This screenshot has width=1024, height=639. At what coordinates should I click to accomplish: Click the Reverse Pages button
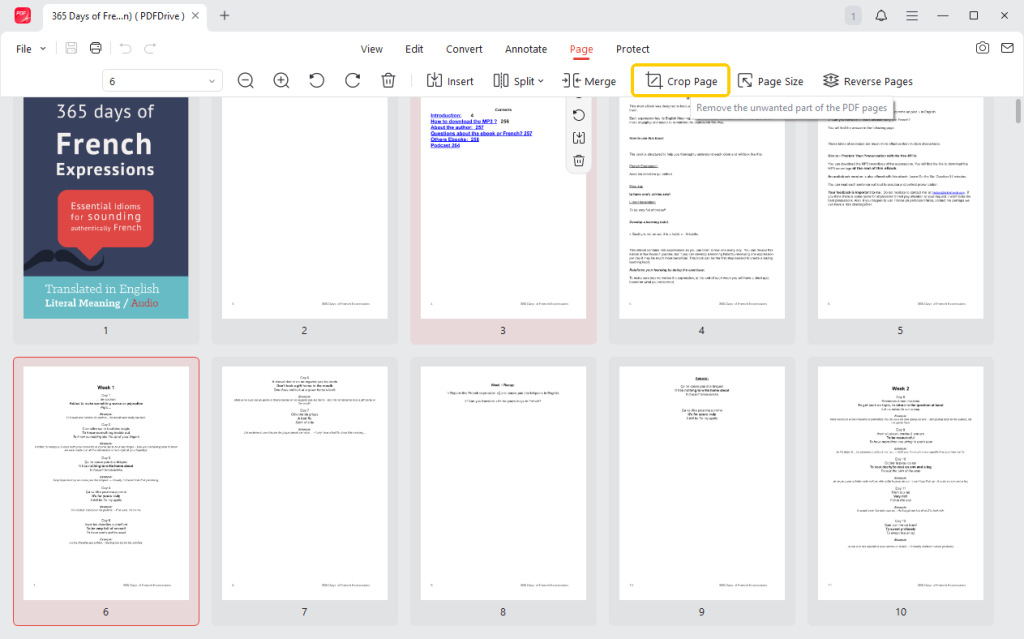point(867,81)
